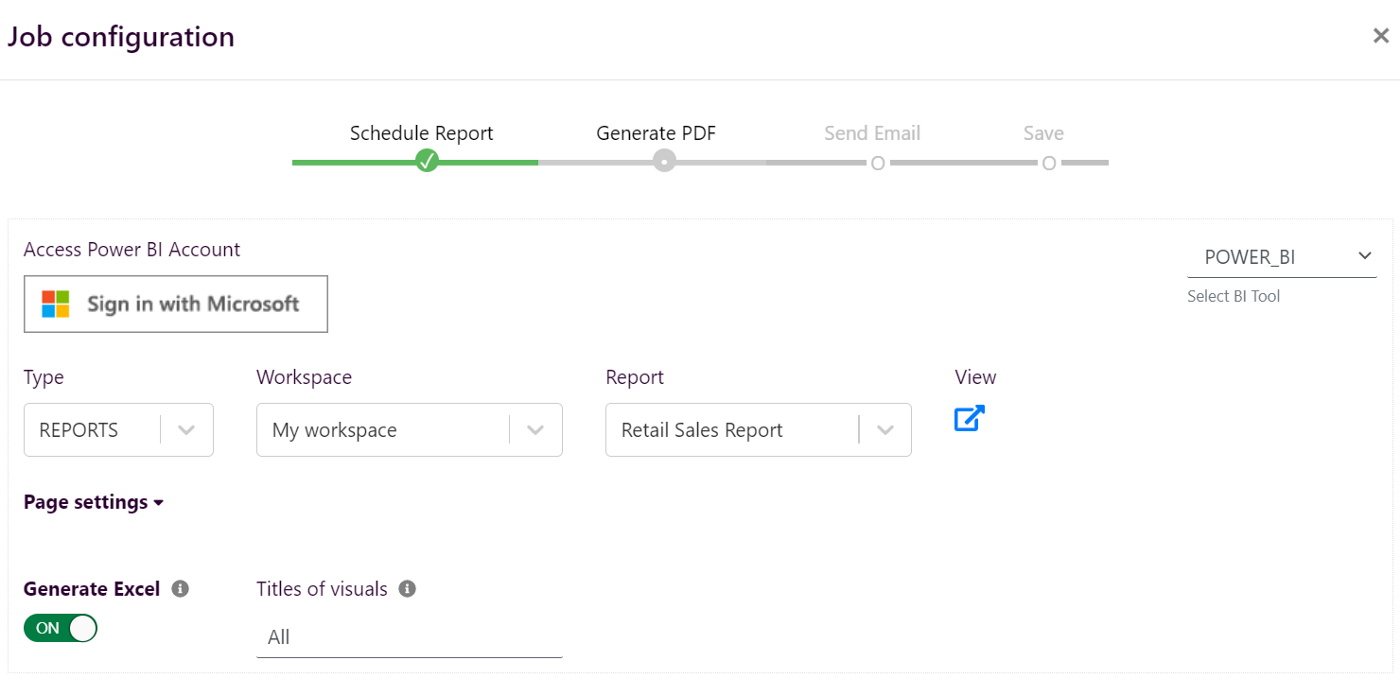Go to the Generate PDF step
The width and height of the screenshot is (1400, 695).
[x=656, y=133]
